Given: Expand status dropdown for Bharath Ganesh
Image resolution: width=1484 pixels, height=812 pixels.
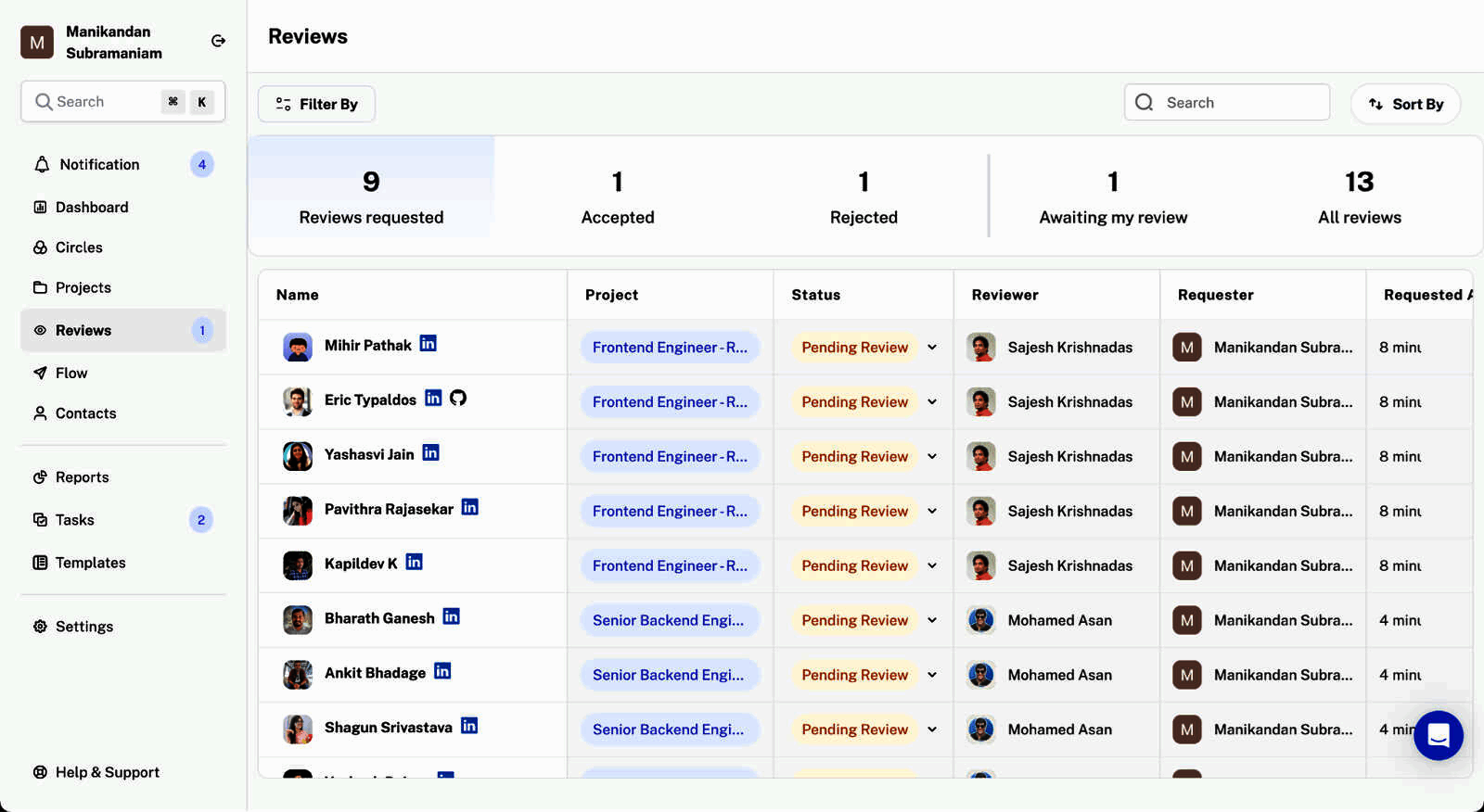Looking at the screenshot, I should coord(932,621).
